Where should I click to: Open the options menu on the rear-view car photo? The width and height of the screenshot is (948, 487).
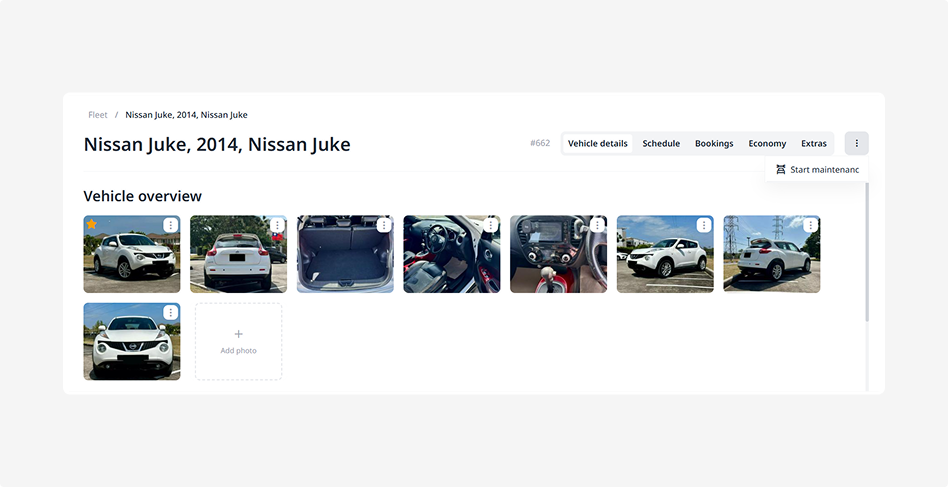277,226
